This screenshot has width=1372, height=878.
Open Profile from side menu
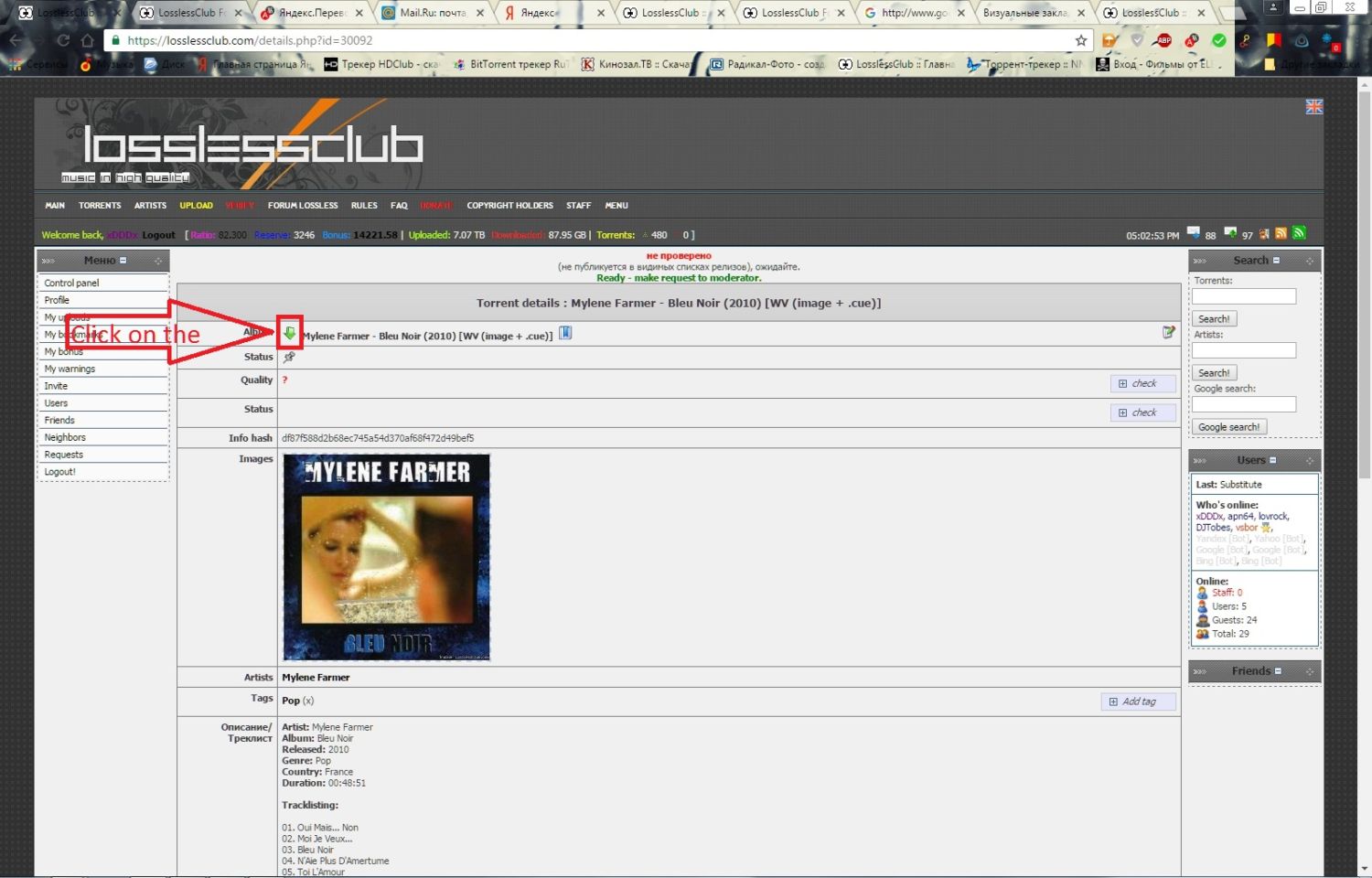pyautogui.click(x=57, y=300)
